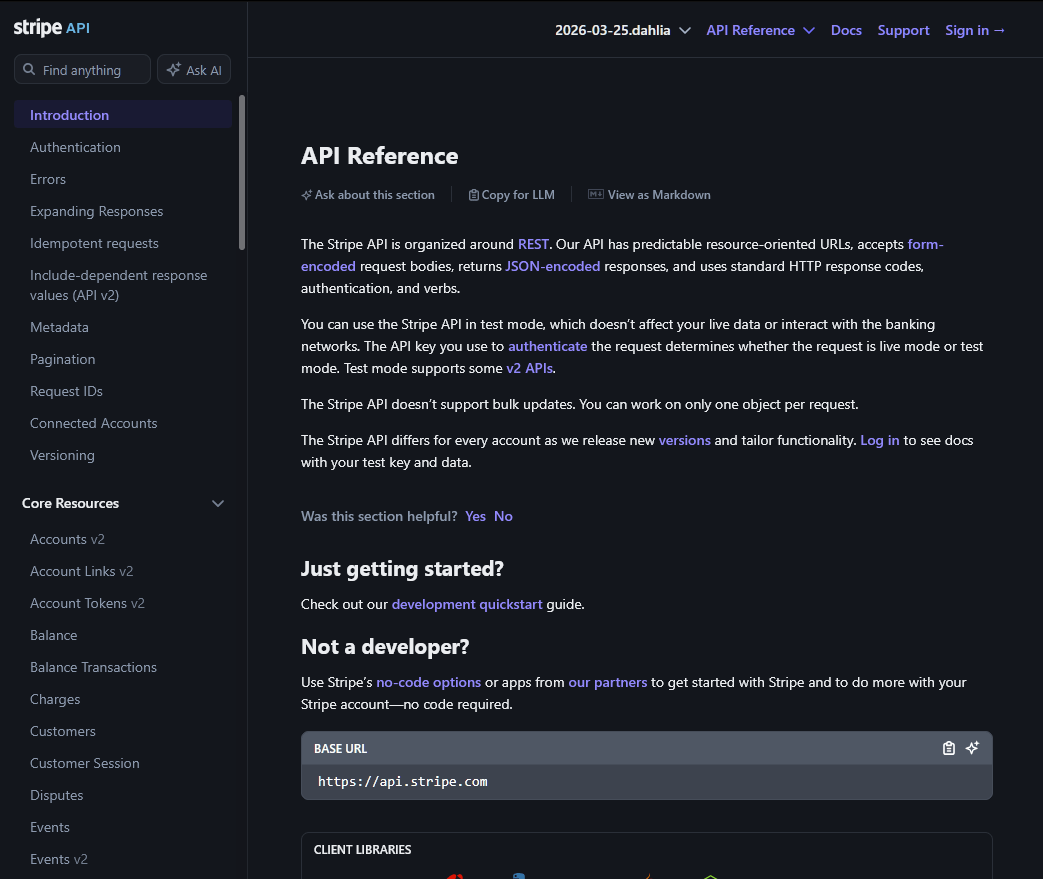Open Authentication in the sidebar

(x=75, y=147)
